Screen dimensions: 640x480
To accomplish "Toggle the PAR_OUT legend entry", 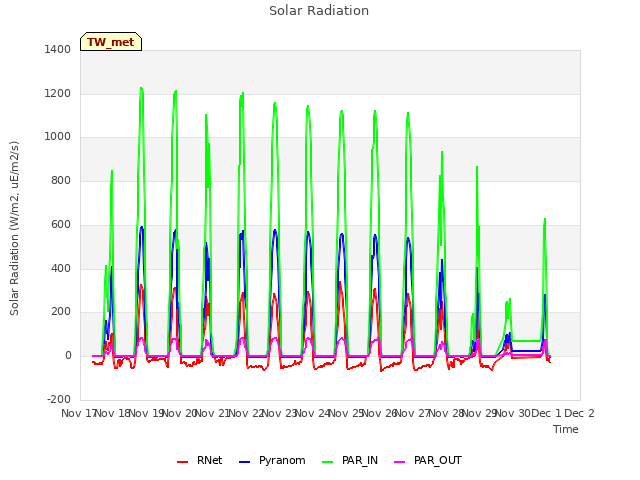I will (428, 460).
